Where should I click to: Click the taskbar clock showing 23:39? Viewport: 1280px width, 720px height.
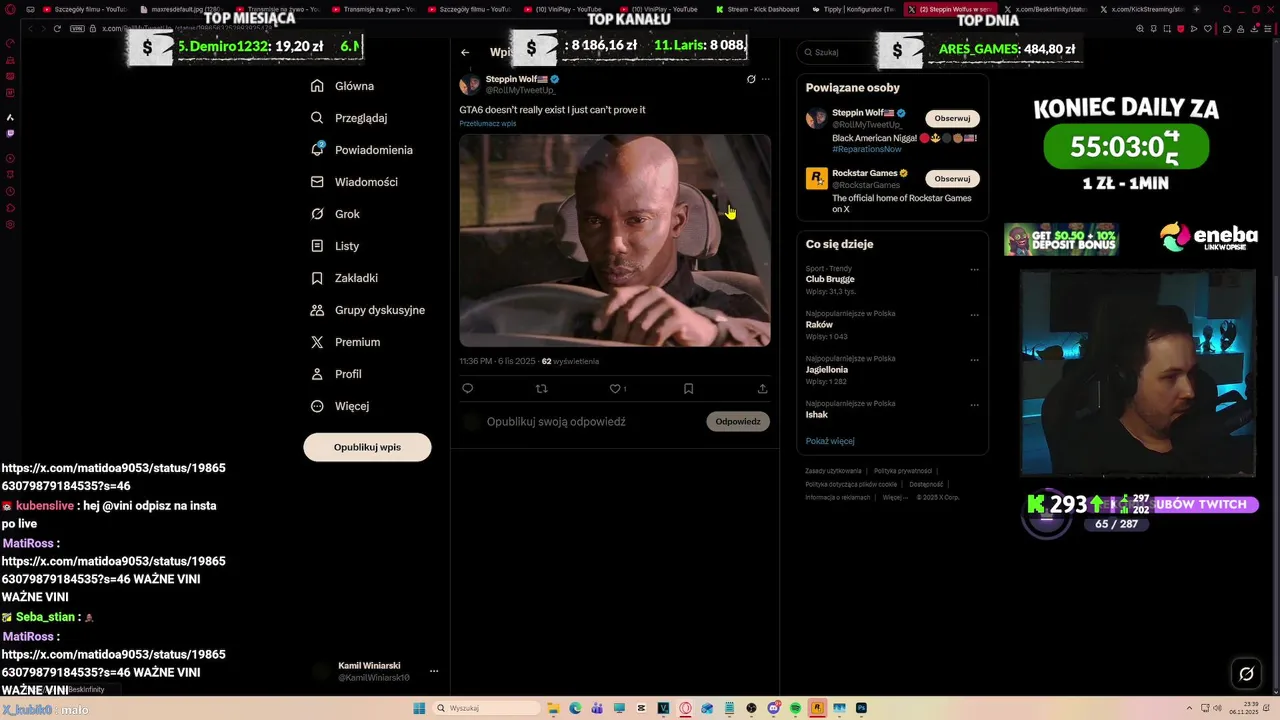point(1245,708)
